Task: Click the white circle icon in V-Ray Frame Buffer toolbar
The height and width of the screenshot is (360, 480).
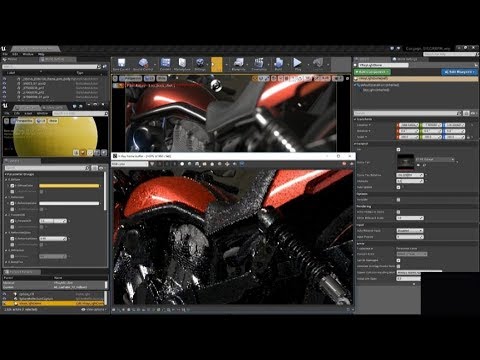Action: [182, 164]
